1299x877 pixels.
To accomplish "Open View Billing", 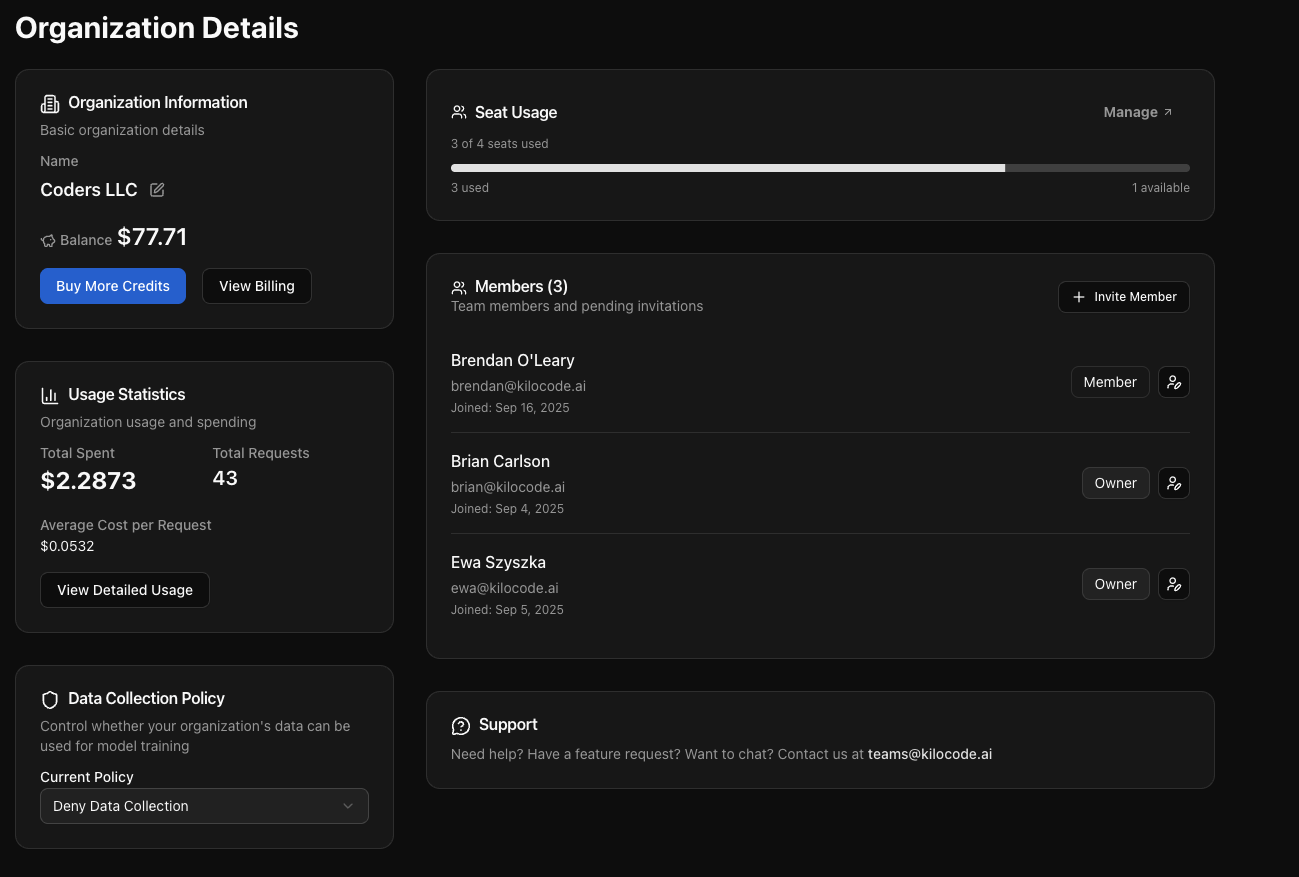I will [257, 286].
